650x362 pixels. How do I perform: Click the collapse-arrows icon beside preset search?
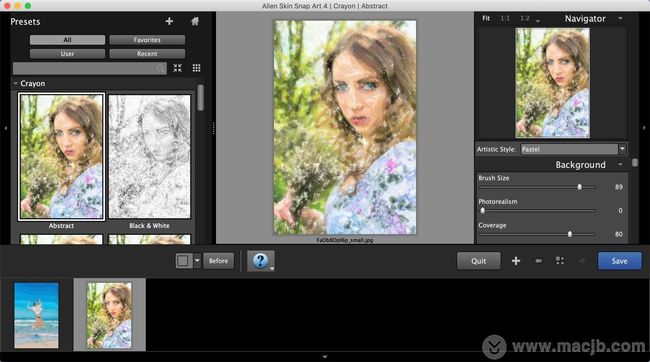pyautogui.click(x=177, y=68)
